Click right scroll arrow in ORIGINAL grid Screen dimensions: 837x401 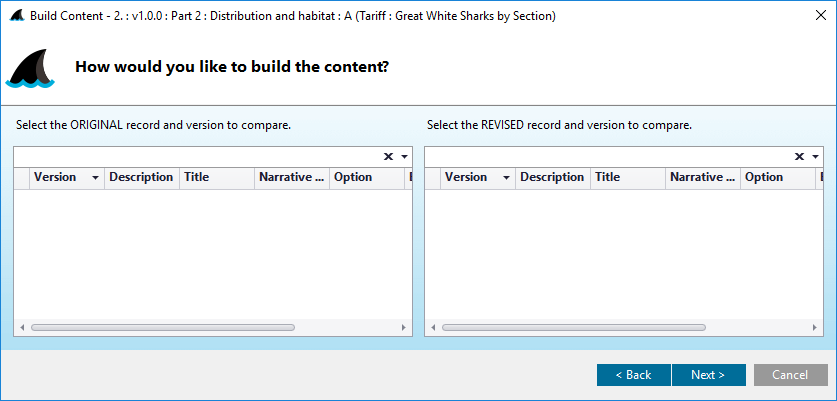click(x=404, y=327)
